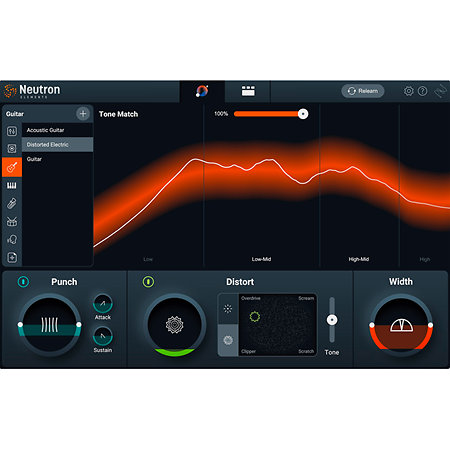Screen dimensions: 450x450
Task: Click the left handle on Punch dial
Action: 20,324
